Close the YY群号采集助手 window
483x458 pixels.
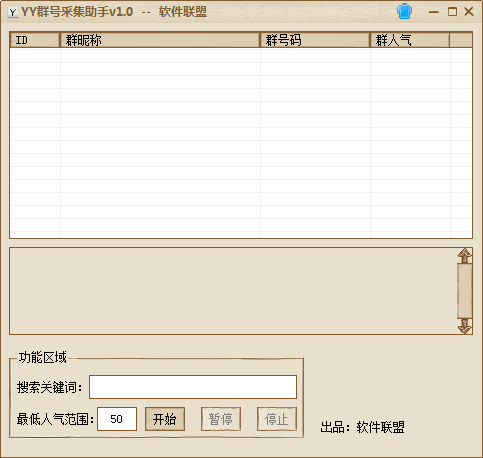469,12
